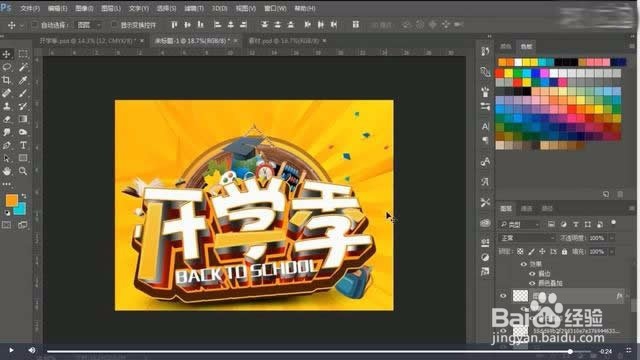Select the Lasso tool

(7, 67)
